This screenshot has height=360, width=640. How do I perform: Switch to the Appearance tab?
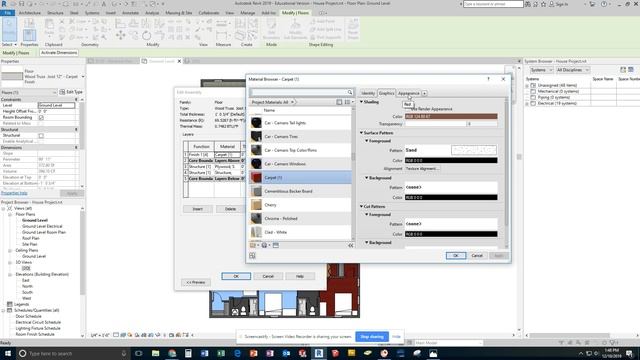pos(409,93)
